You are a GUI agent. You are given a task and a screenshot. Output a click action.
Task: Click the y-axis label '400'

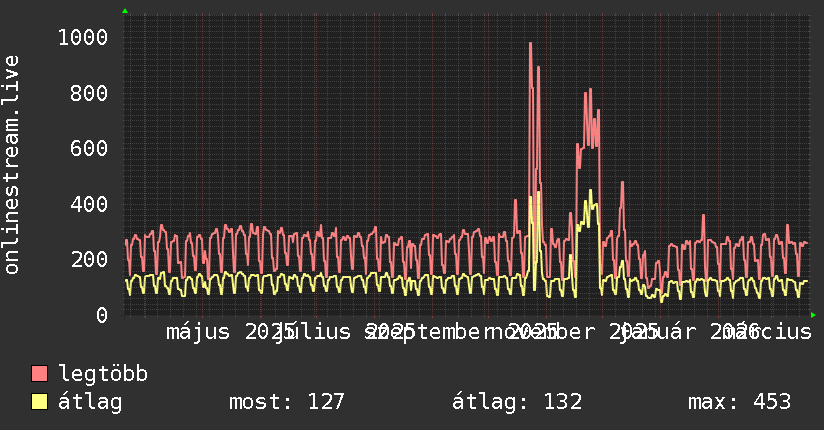pos(89,204)
